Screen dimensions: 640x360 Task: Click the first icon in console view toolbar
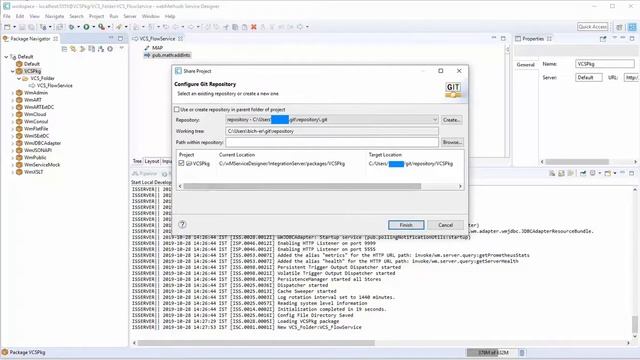pyautogui.click(x=552, y=173)
